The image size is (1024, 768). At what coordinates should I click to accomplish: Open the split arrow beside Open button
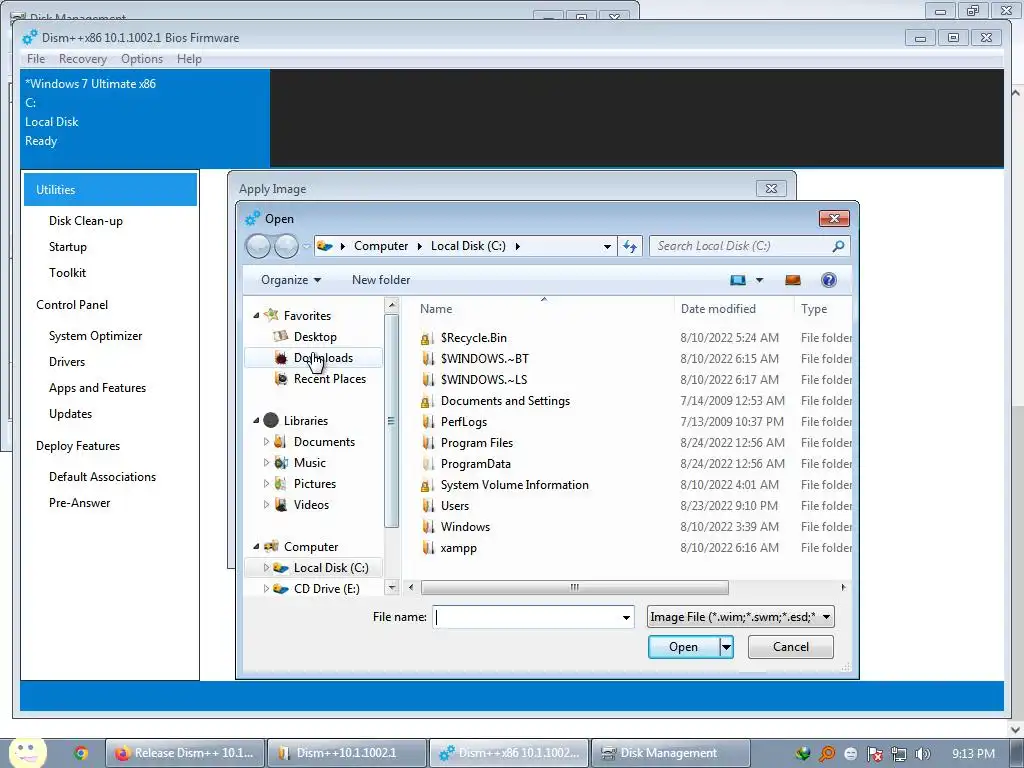point(726,647)
